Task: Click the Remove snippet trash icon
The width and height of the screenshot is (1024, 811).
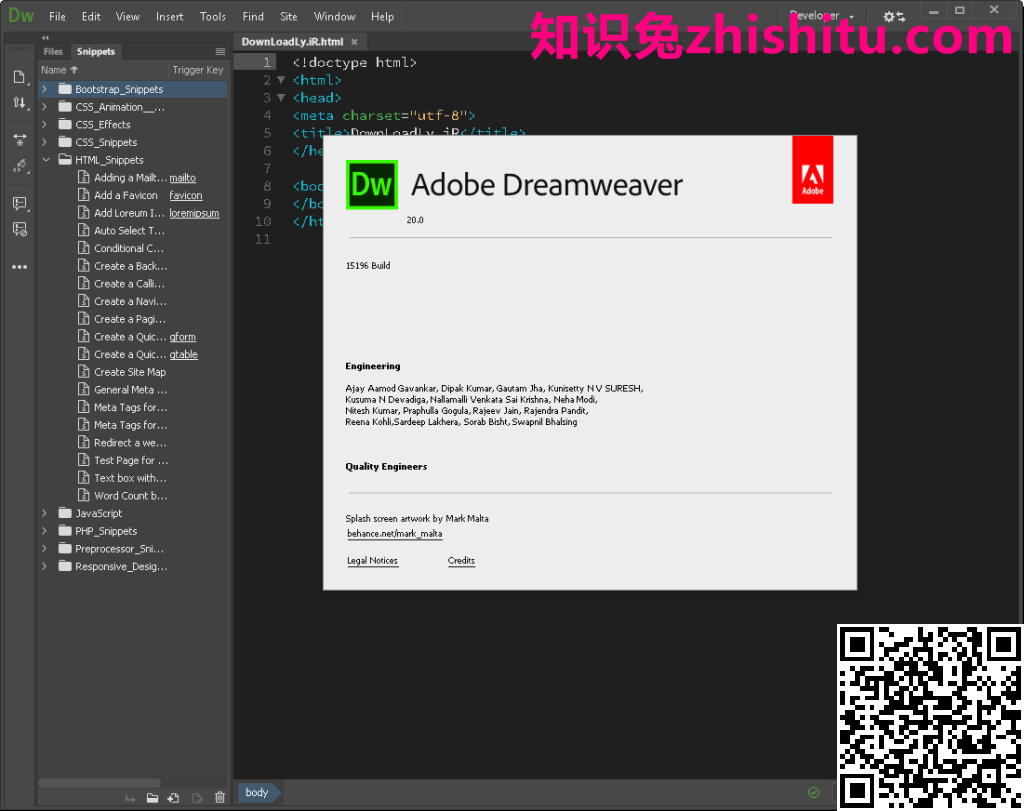Action: click(x=220, y=797)
